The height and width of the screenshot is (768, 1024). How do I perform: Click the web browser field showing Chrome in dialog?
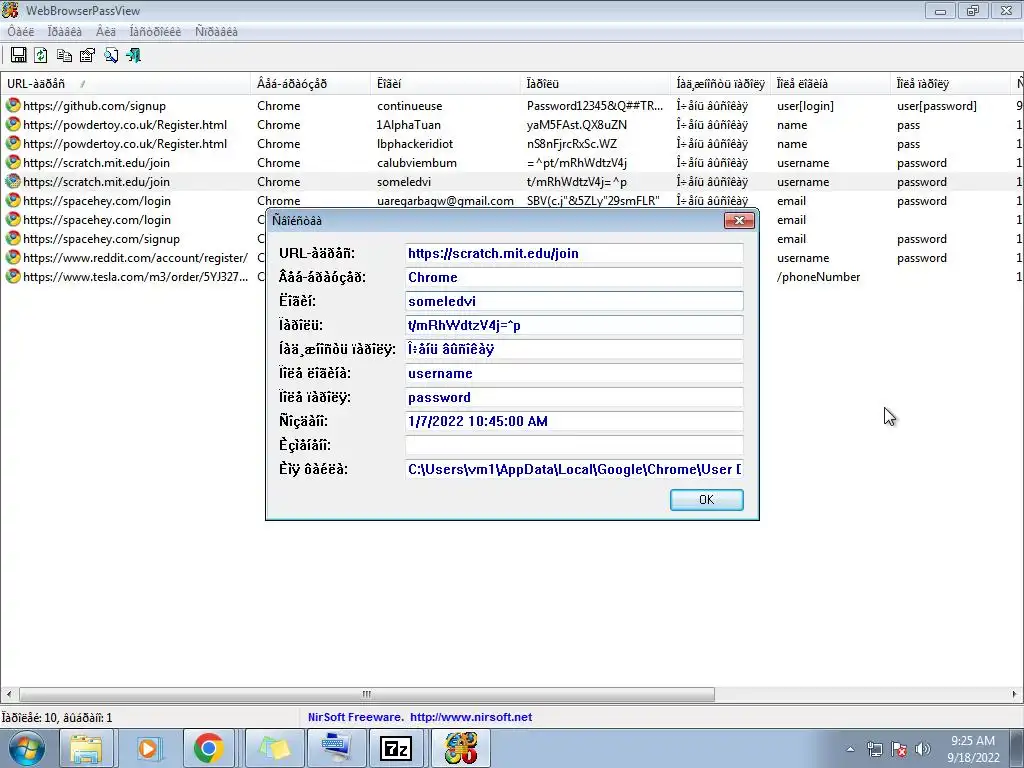point(574,277)
